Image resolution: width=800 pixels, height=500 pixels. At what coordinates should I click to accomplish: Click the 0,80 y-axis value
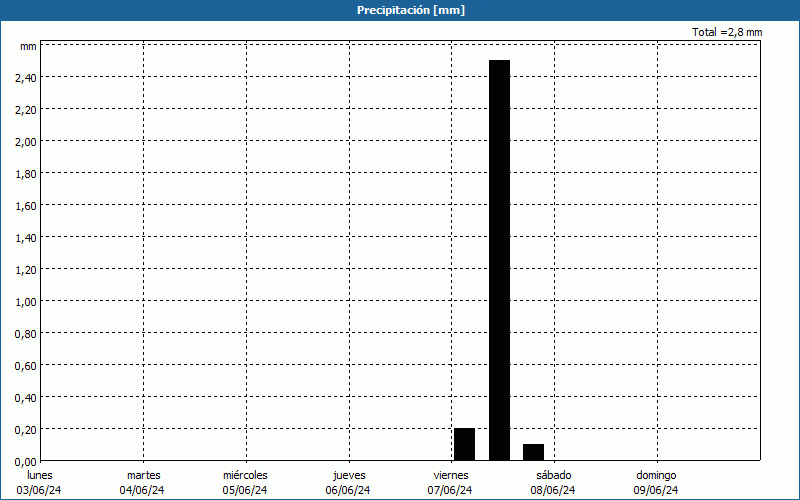click(26, 334)
